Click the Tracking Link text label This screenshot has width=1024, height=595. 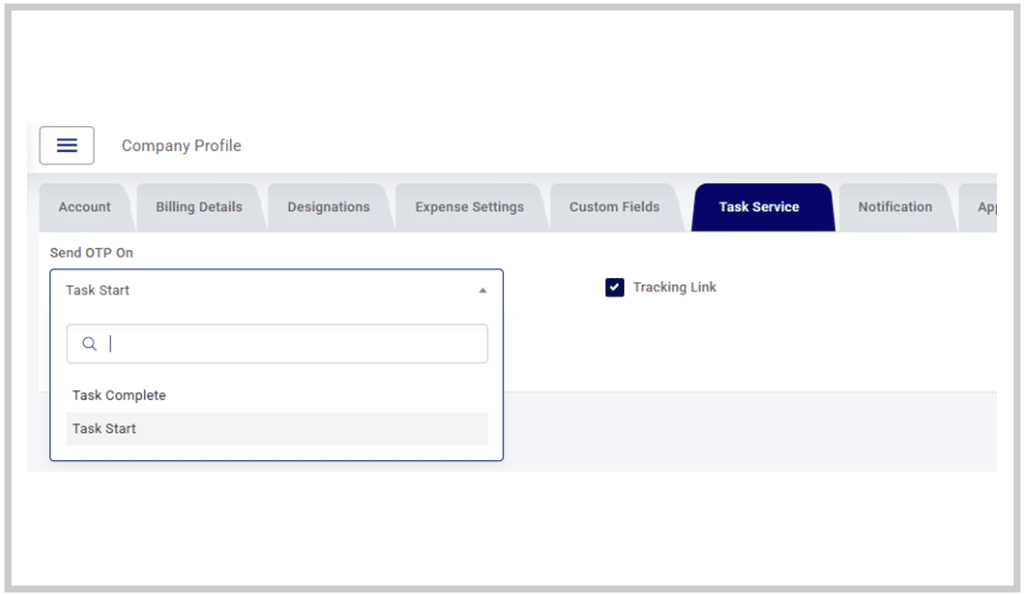(x=674, y=287)
